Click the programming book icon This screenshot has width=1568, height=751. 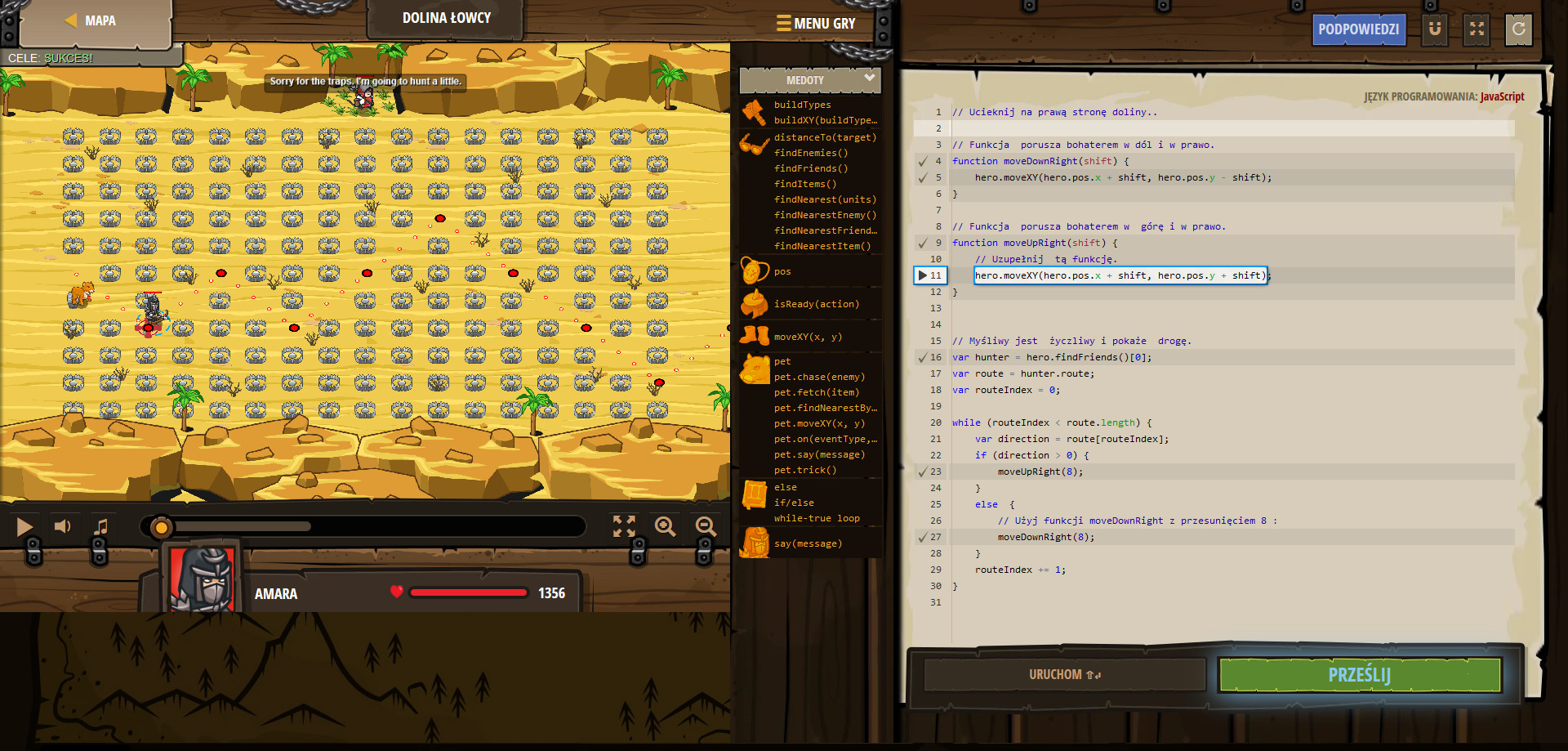754,494
